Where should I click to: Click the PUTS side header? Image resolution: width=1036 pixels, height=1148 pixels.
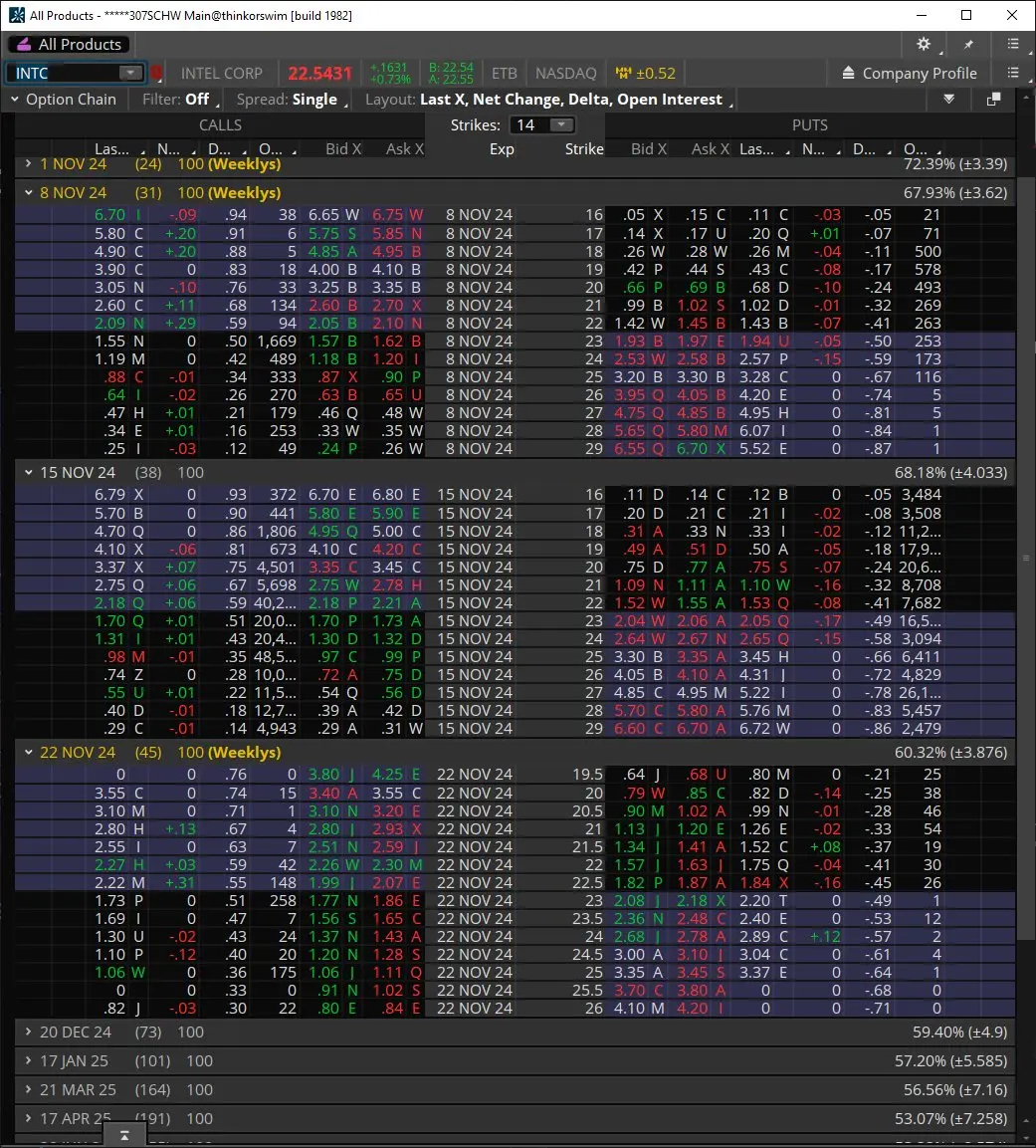click(x=810, y=125)
